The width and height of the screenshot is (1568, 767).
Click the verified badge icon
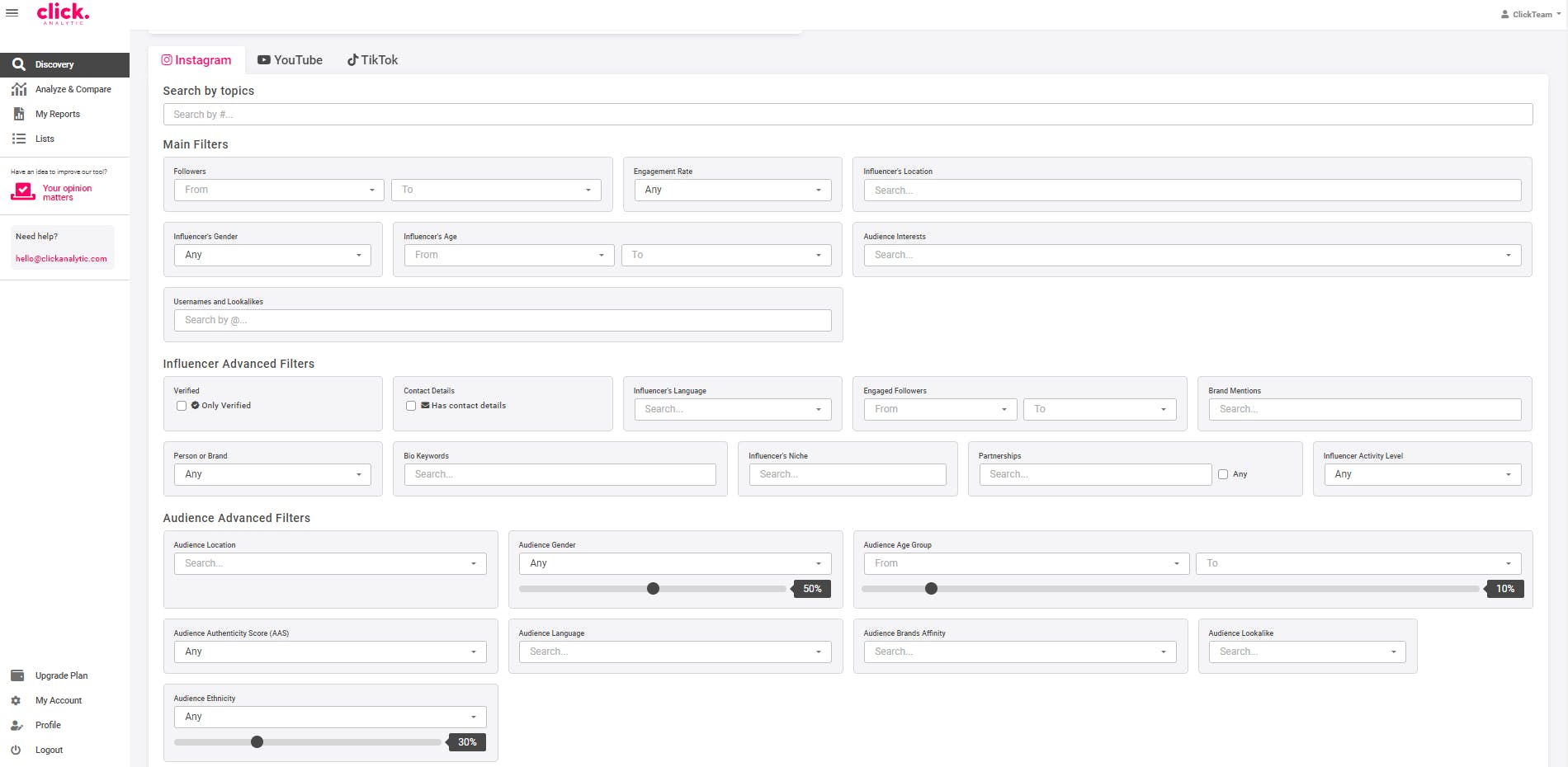click(196, 406)
